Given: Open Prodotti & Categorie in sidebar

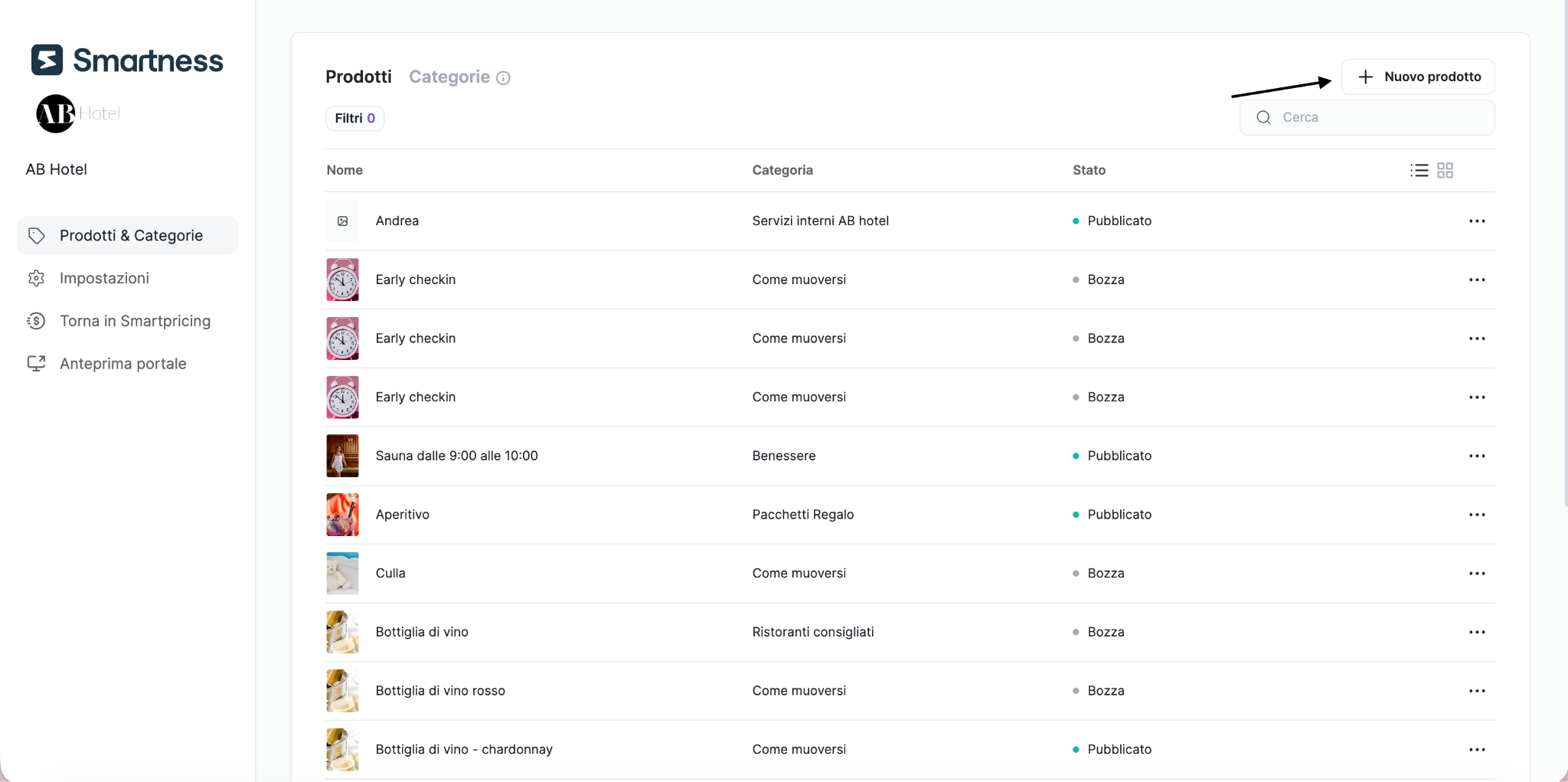Looking at the screenshot, I should [x=127, y=235].
